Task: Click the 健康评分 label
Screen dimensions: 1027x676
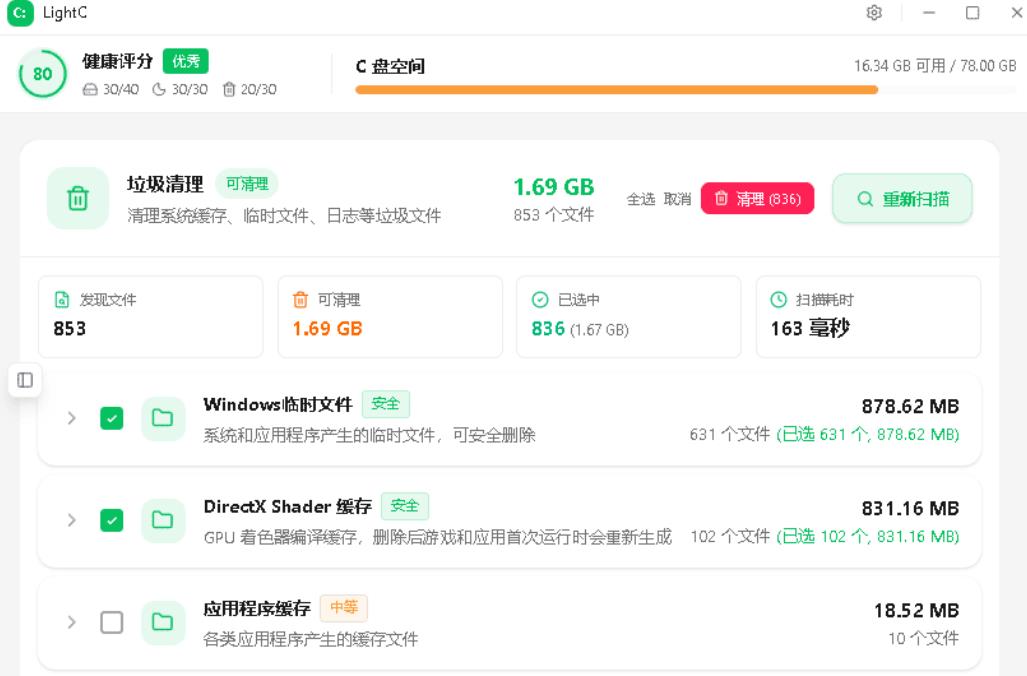Action: (x=117, y=62)
